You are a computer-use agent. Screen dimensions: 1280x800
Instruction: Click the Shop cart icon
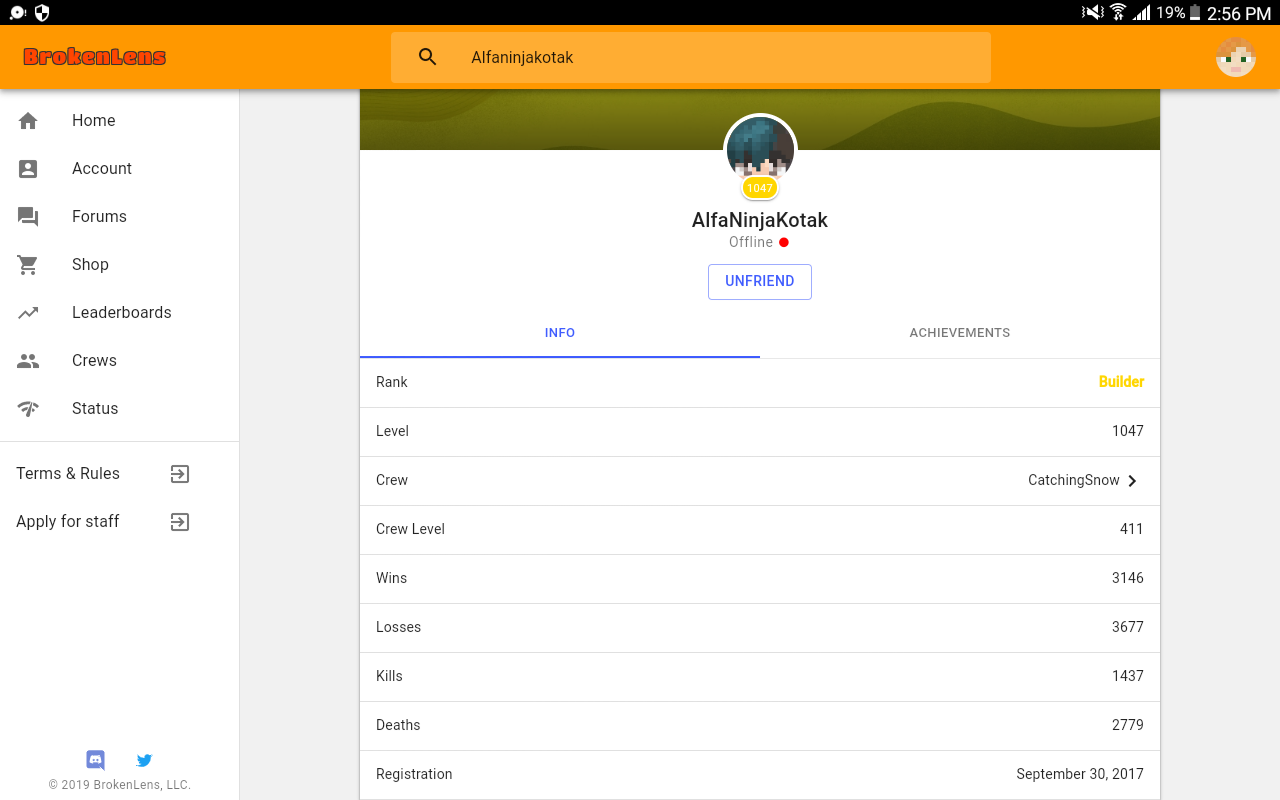pos(28,264)
